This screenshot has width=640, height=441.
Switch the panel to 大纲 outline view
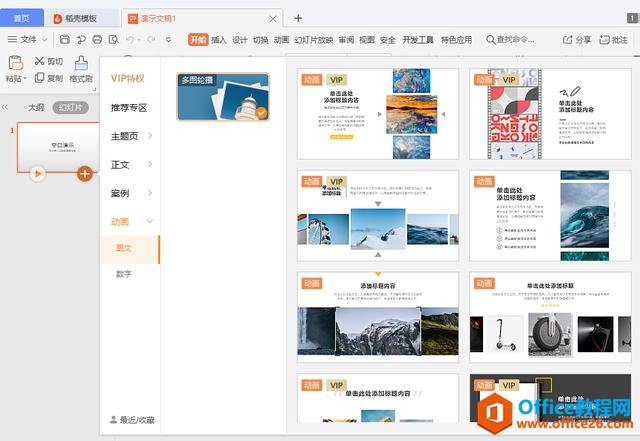[x=36, y=107]
